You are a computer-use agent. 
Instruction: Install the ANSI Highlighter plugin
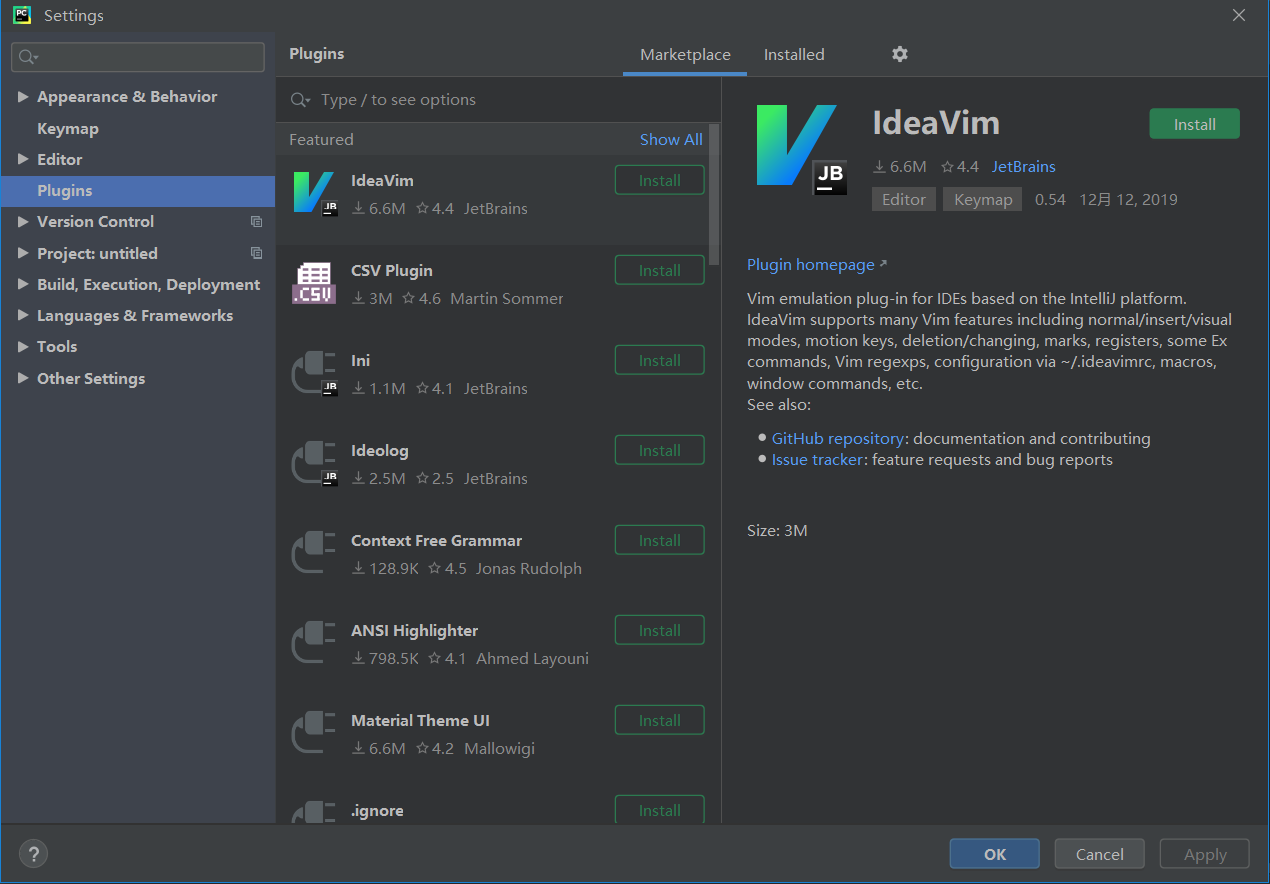pos(660,630)
